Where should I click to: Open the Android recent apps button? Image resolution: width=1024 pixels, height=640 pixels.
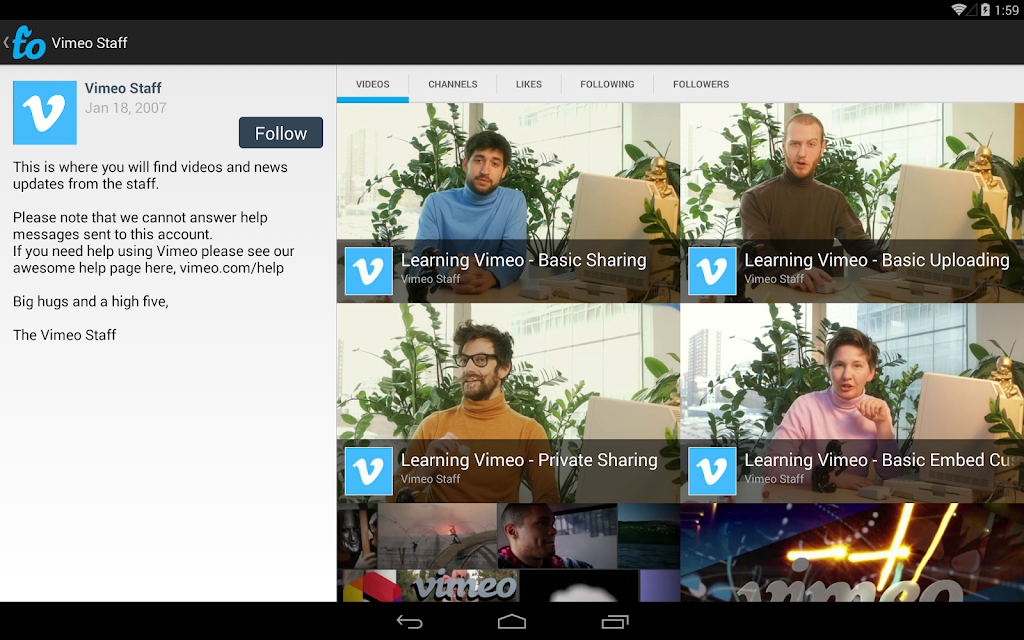pyautogui.click(x=615, y=622)
